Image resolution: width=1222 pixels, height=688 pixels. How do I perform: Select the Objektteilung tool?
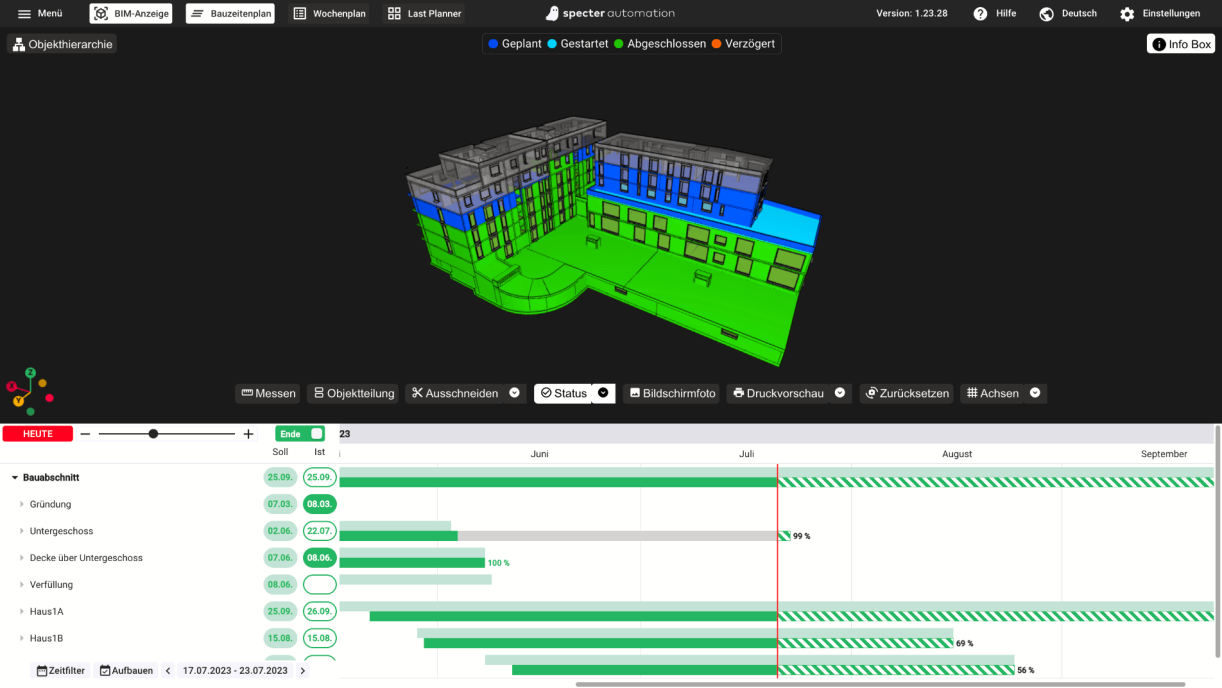[352, 394]
